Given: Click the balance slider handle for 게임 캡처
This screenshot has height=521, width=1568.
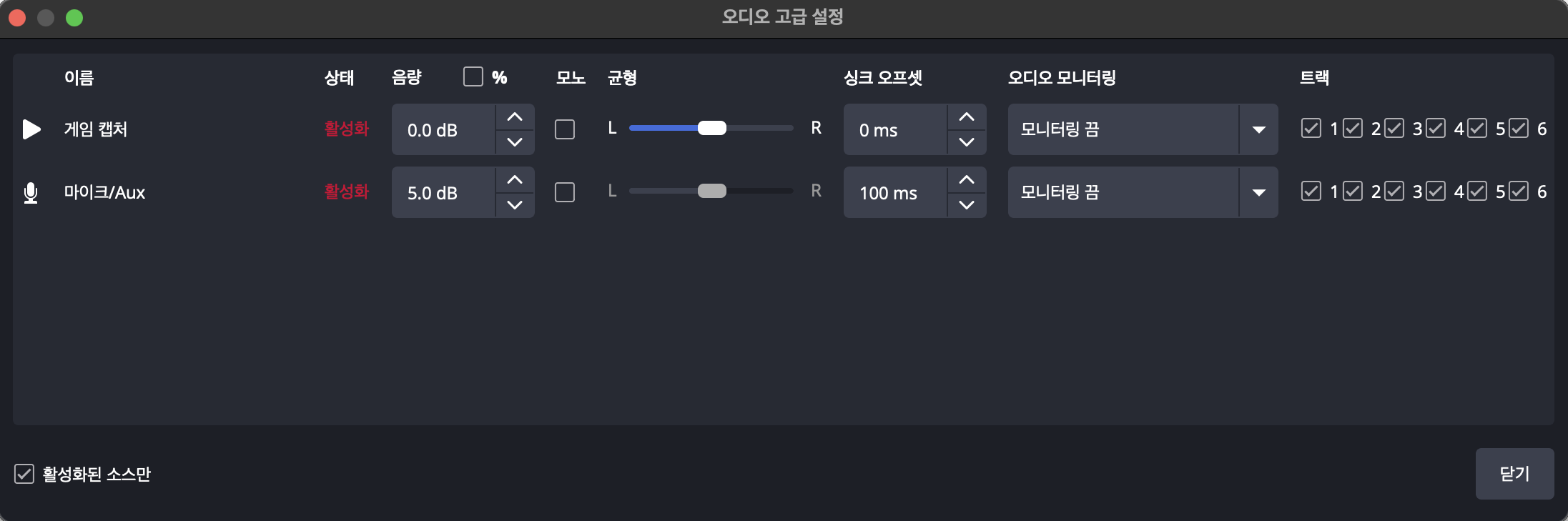Looking at the screenshot, I should pyautogui.click(x=711, y=128).
